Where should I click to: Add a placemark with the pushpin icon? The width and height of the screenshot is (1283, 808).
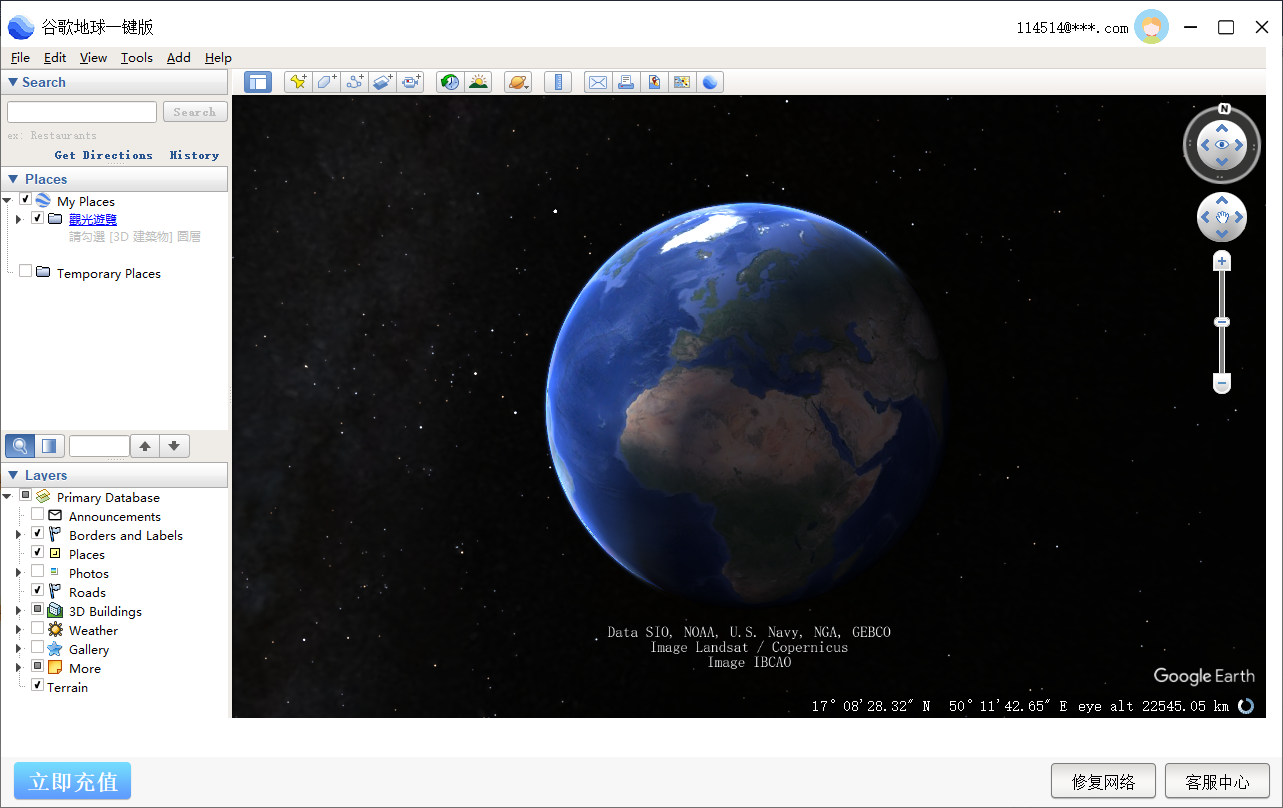pyautogui.click(x=297, y=82)
